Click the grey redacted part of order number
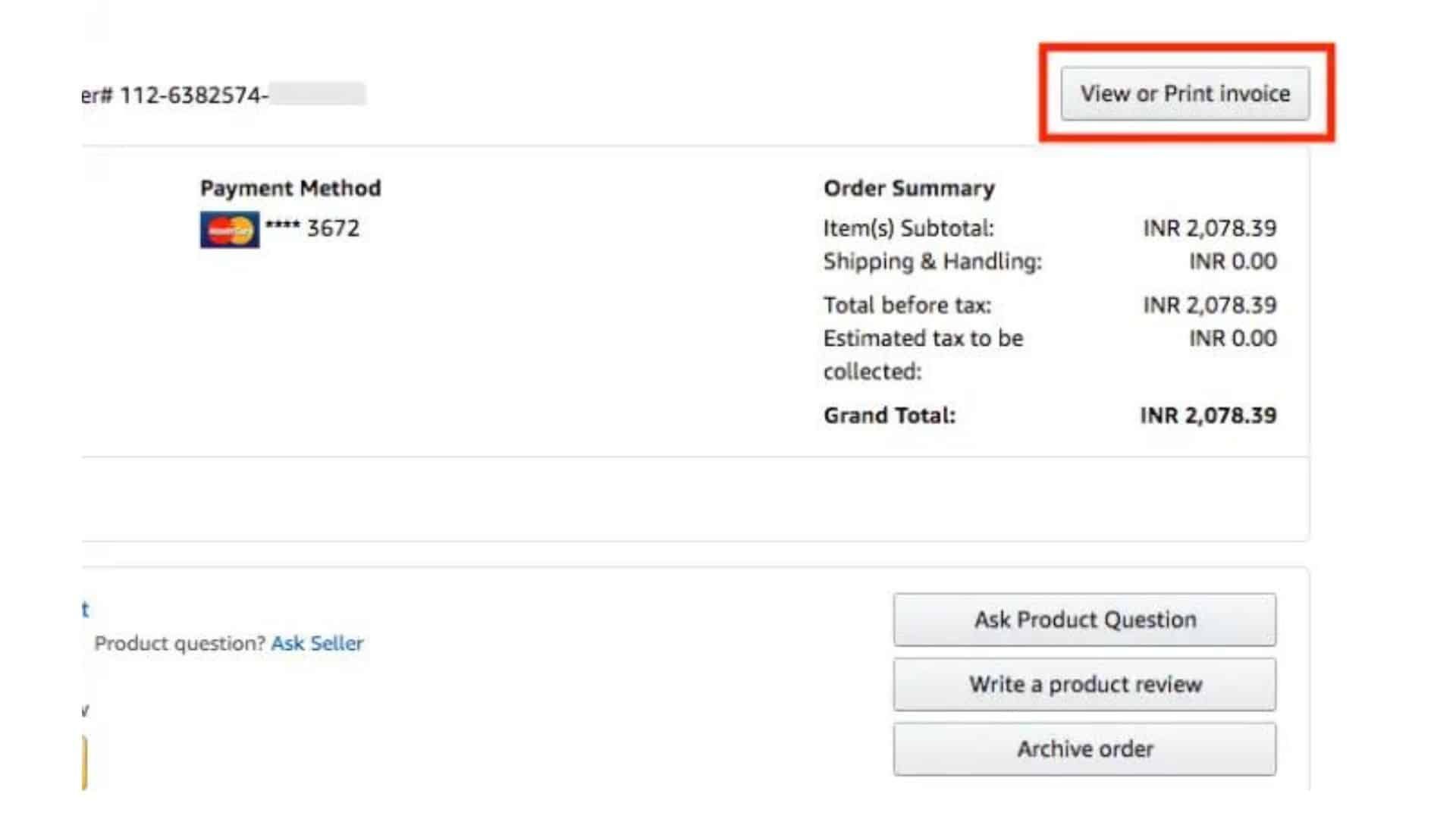The height and width of the screenshot is (819, 1456). tap(318, 94)
